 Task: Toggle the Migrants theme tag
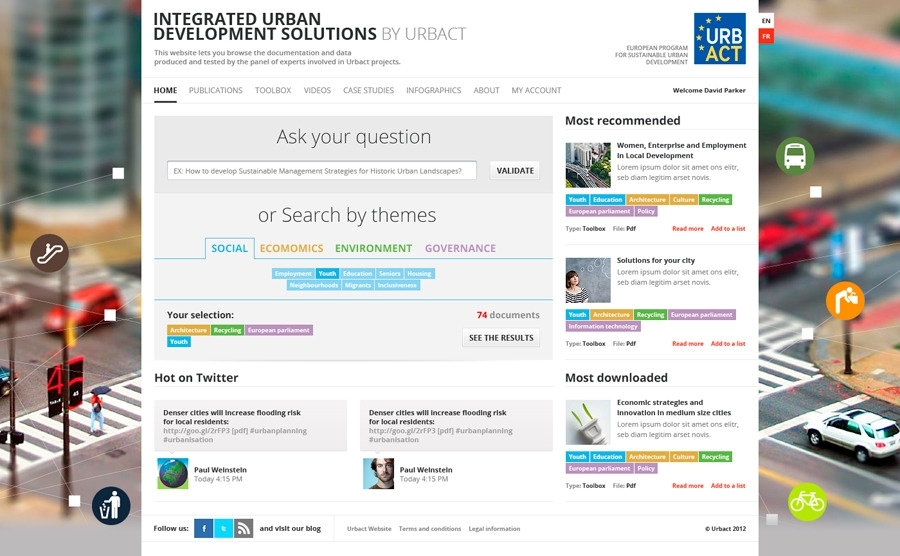click(x=358, y=285)
